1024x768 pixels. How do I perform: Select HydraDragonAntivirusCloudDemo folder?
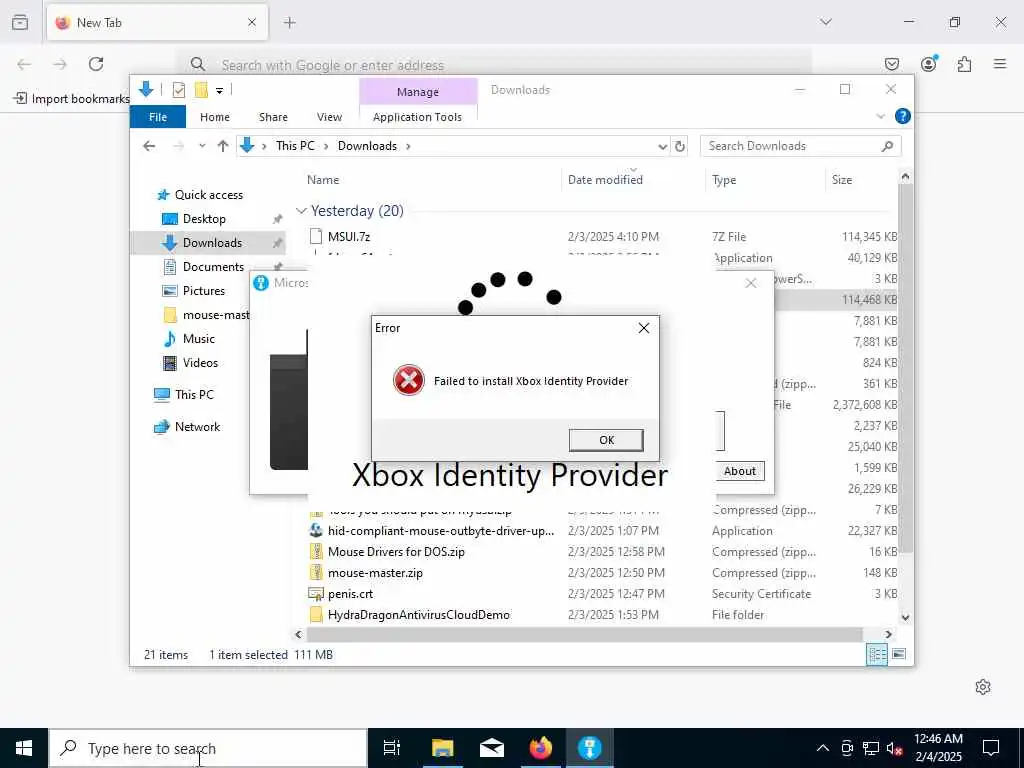pos(418,615)
